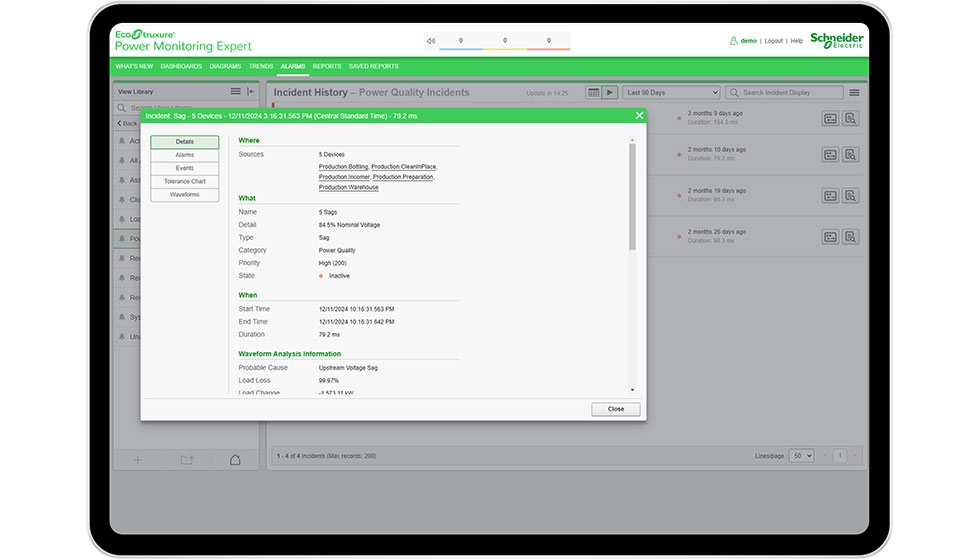This screenshot has height=560, width=980.
Task: Open the incident display options menu icon
Action: point(854,93)
